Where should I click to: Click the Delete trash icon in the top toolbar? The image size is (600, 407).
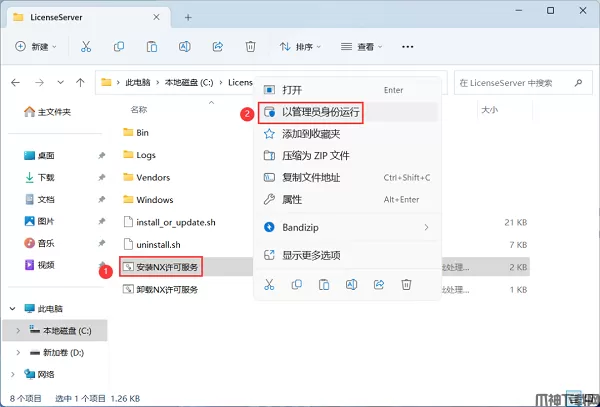click(250, 47)
